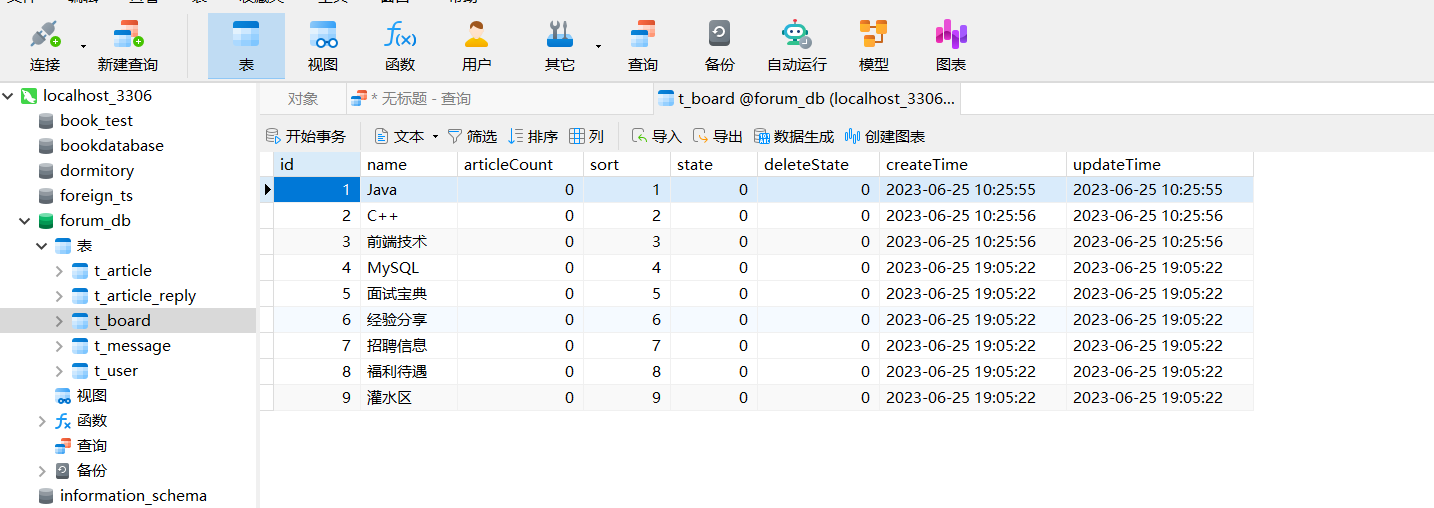This screenshot has height=508, width=1434.
Task: Switch to the t_board @forum_db tab
Action: point(806,99)
